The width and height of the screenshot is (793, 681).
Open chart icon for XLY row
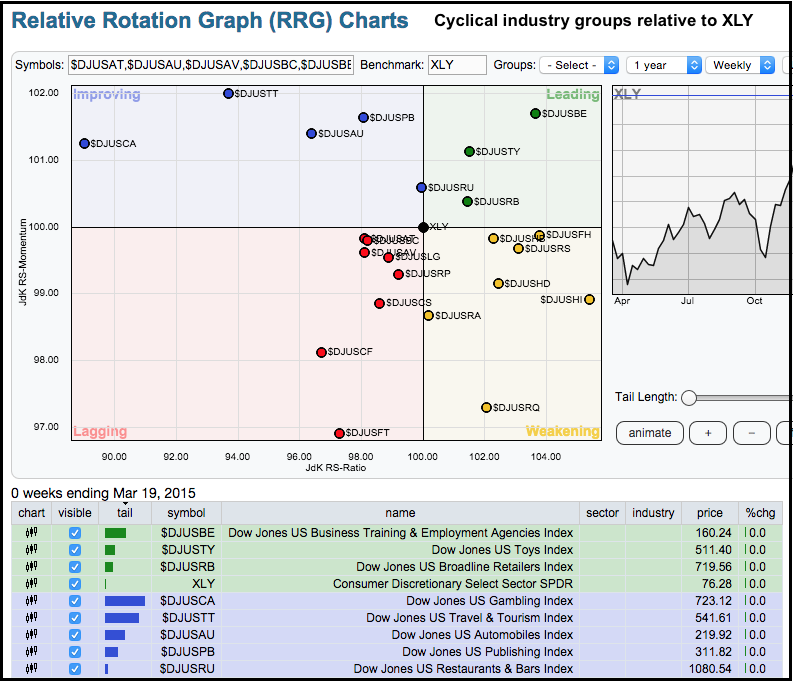tap(31, 583)
